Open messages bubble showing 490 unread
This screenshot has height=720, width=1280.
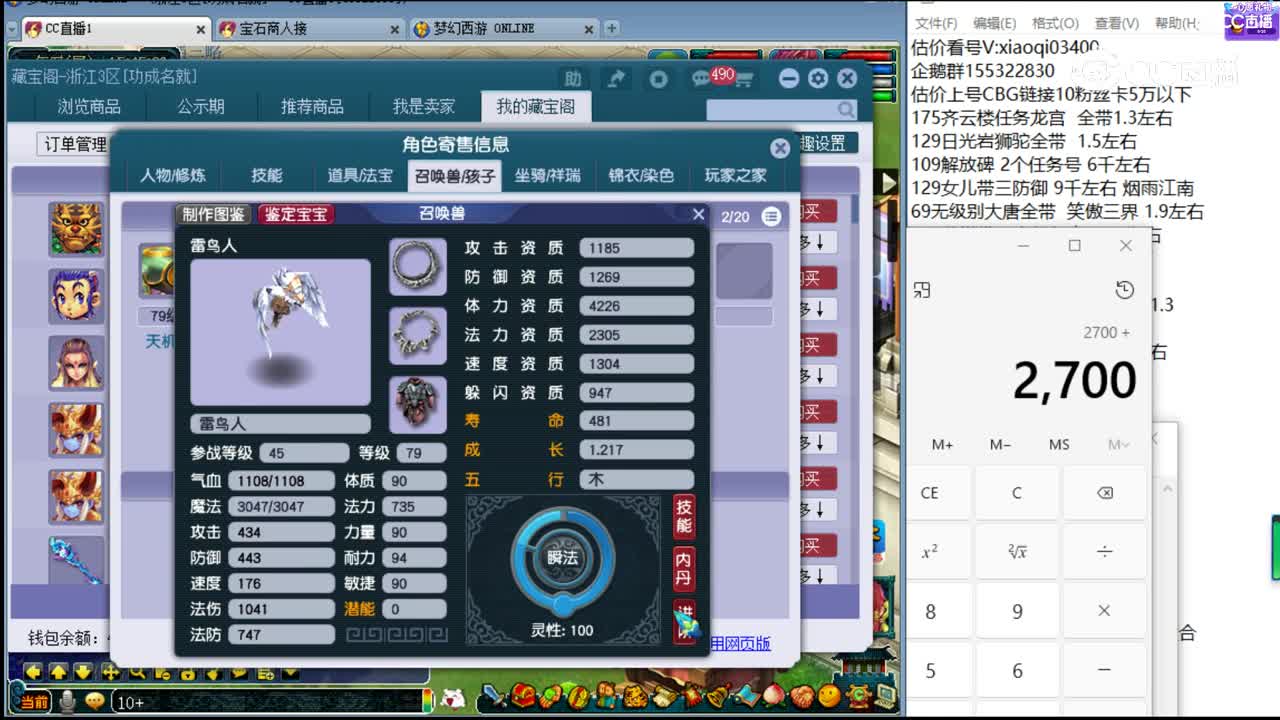click(702, 78)
